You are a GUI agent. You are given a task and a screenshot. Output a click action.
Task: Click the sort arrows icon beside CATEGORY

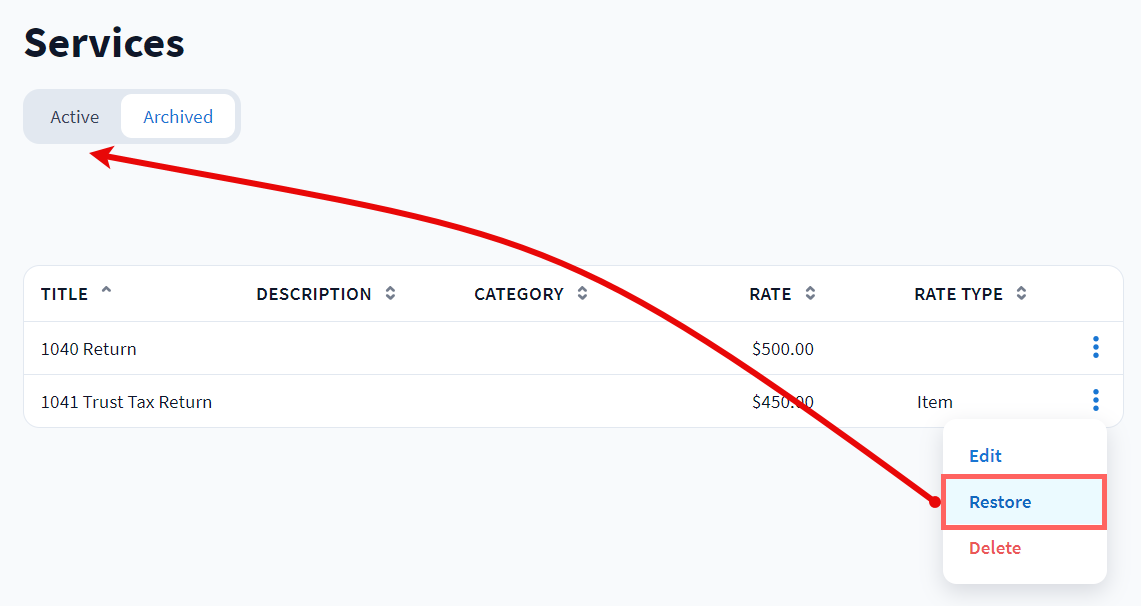point(582,294)
